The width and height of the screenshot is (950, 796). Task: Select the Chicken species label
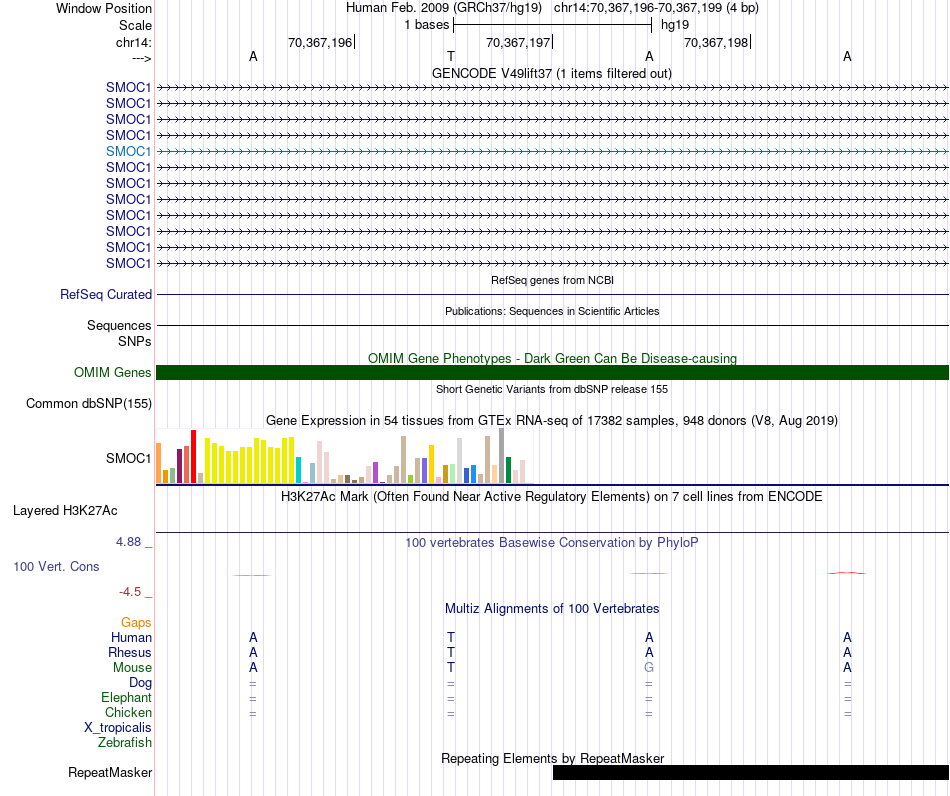tap(128, 713)
